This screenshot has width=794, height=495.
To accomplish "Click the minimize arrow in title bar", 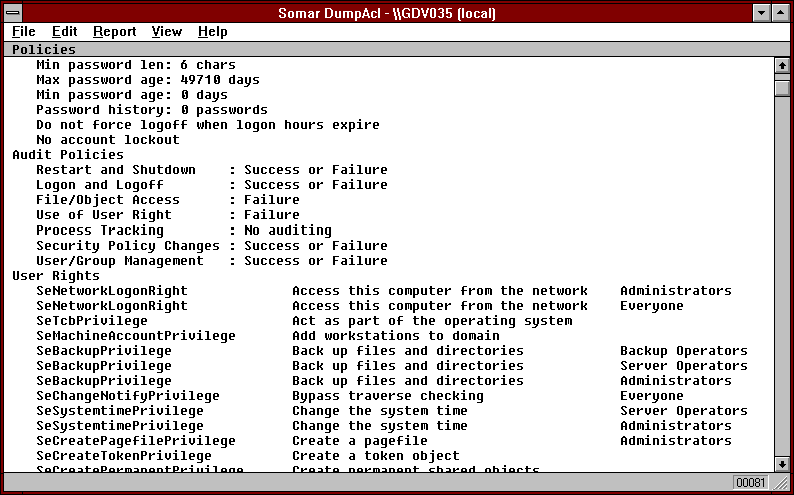I will coord(761,13).
